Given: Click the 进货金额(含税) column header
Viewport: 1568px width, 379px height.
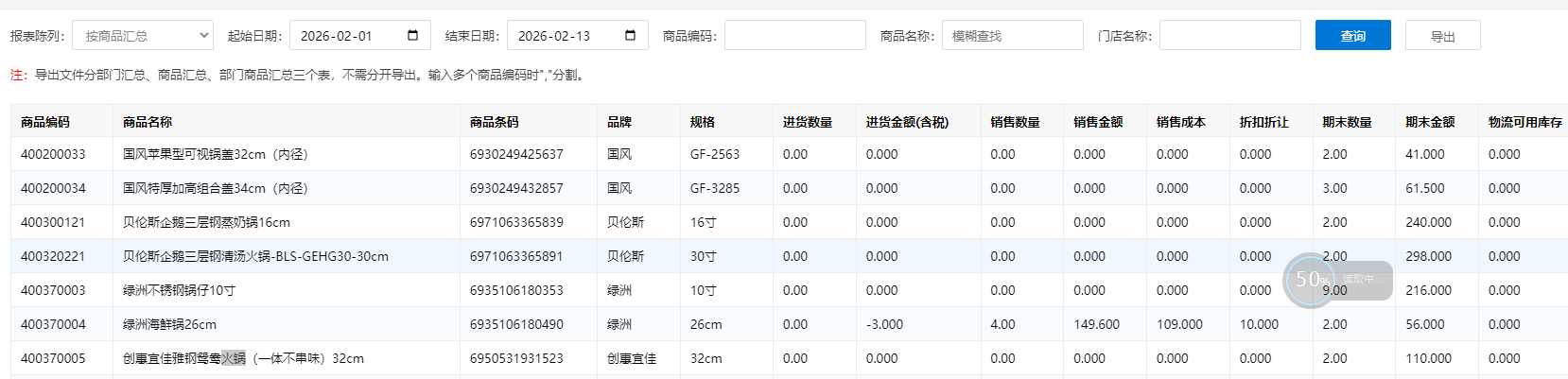Looking at the screenshot, I should 907,122.
